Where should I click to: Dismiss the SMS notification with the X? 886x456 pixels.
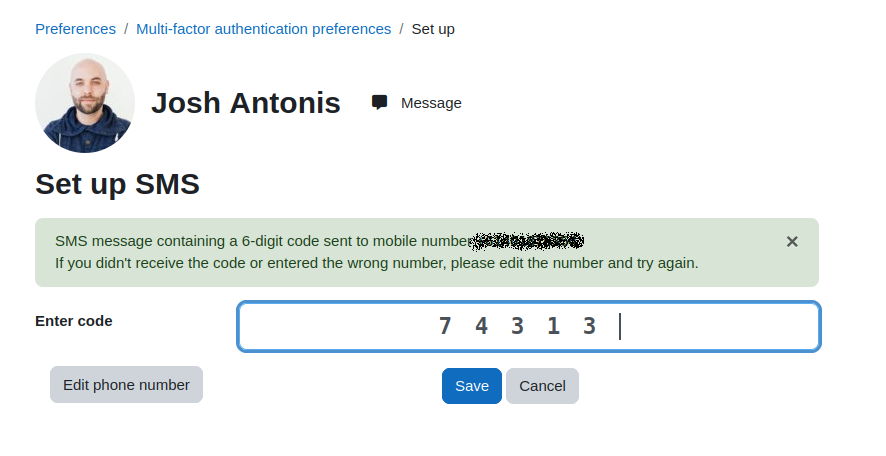[792, 242]
